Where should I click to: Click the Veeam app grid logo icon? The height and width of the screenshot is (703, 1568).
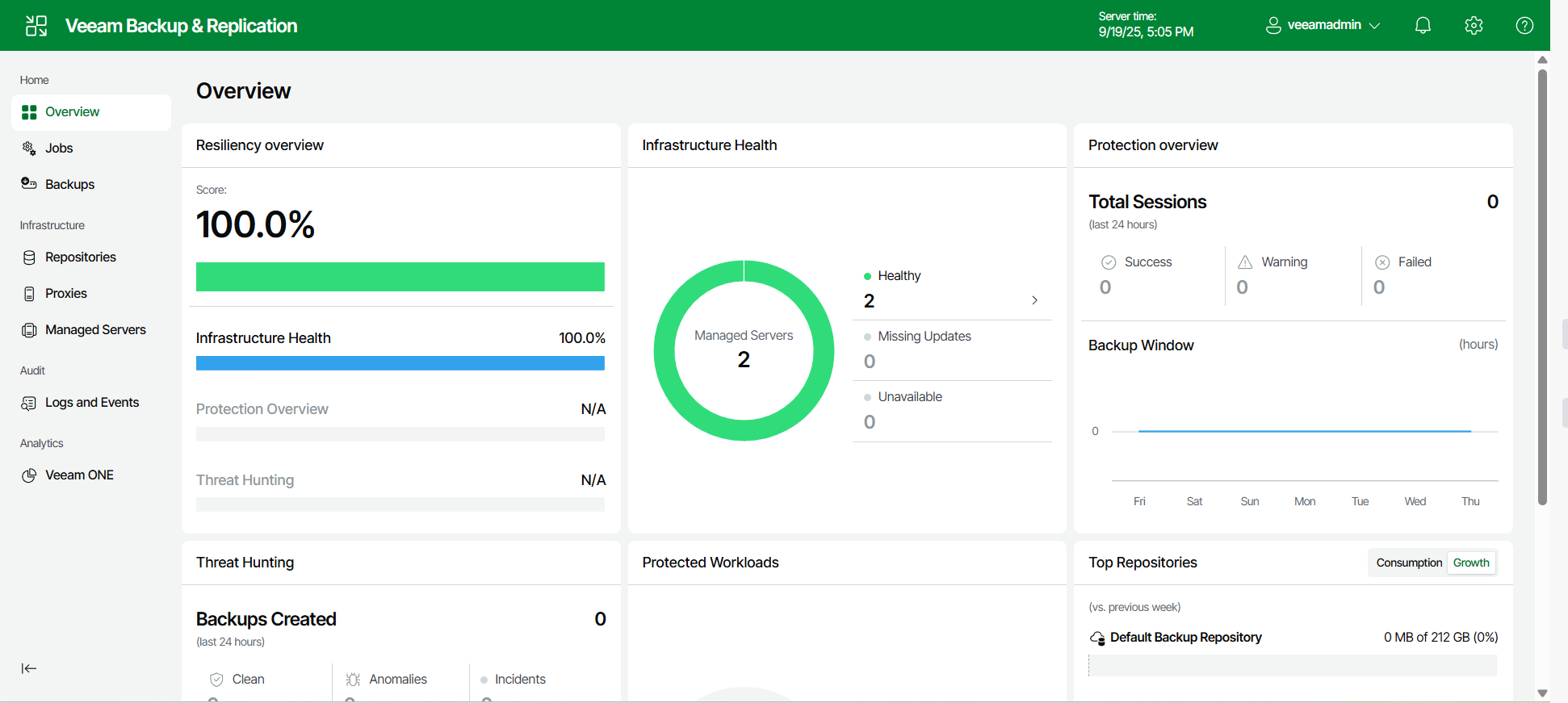click(36, 26)
